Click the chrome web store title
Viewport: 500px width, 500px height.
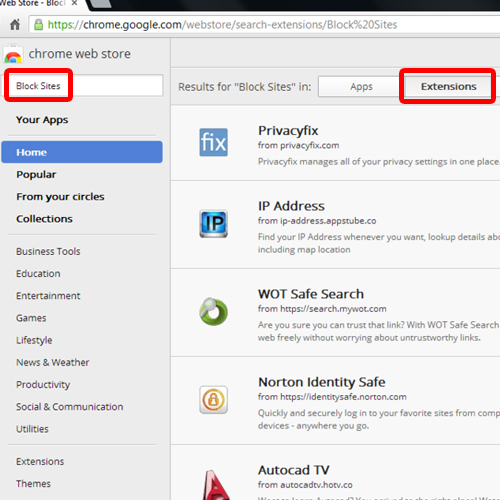(x=79, y=54)
